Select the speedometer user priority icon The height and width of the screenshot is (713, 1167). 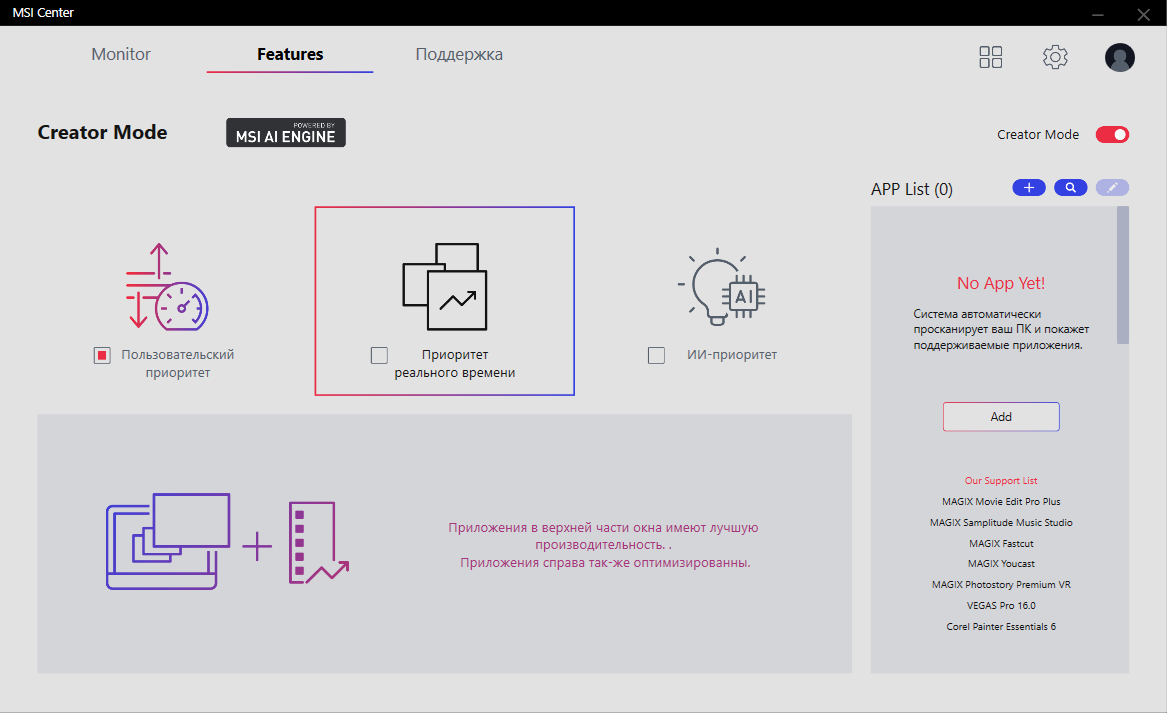[167, 287]
